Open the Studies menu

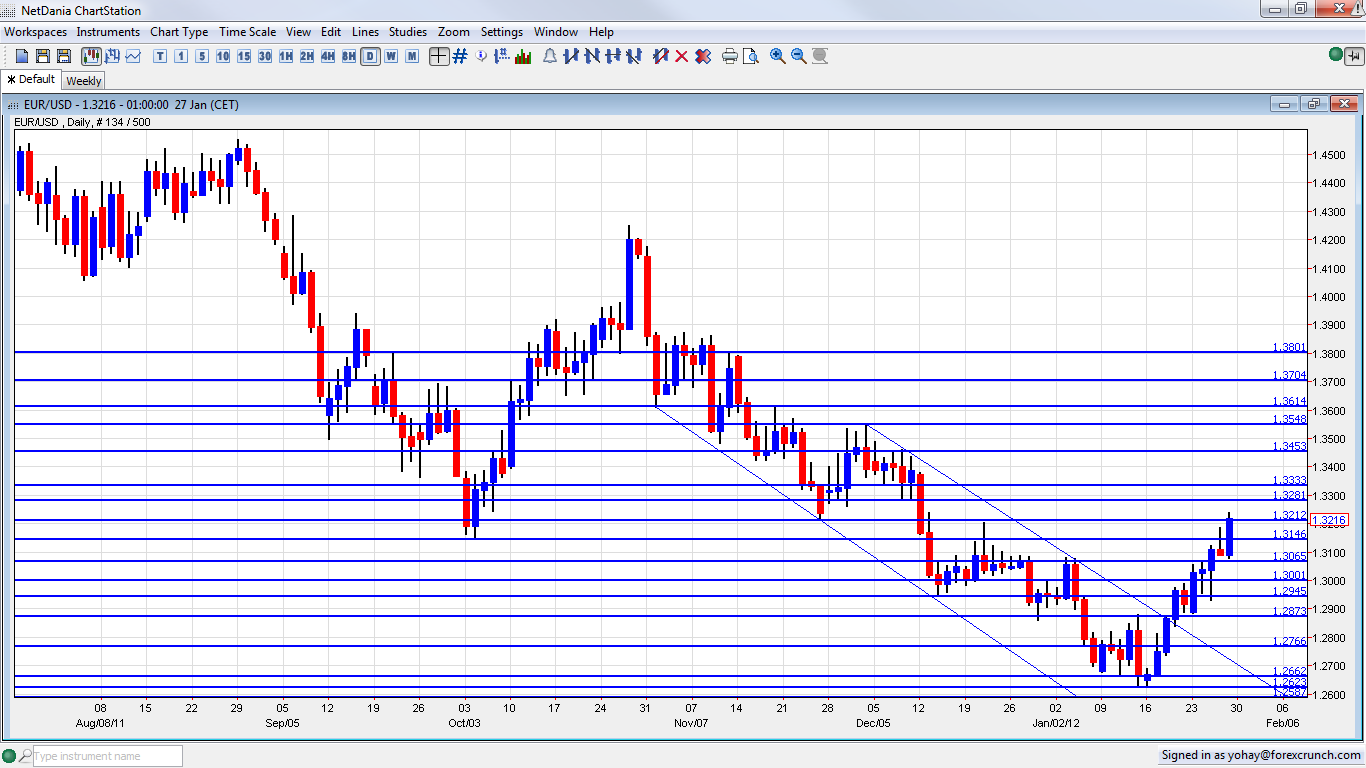(407, 31)
